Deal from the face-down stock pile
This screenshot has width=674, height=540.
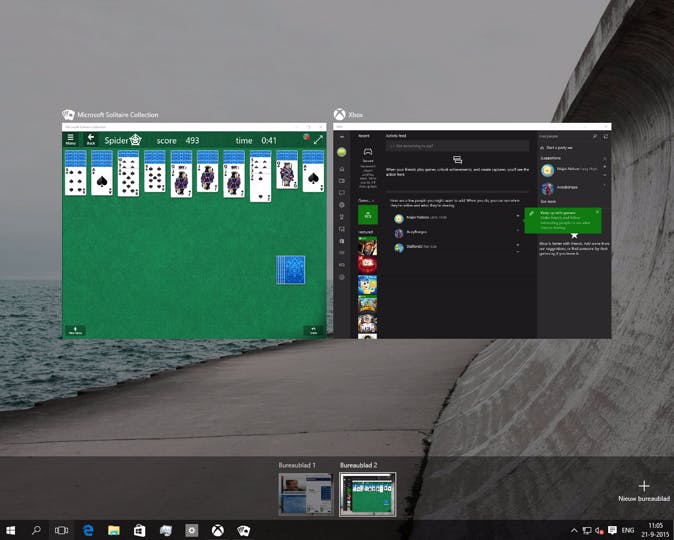[x=291, y=270]
